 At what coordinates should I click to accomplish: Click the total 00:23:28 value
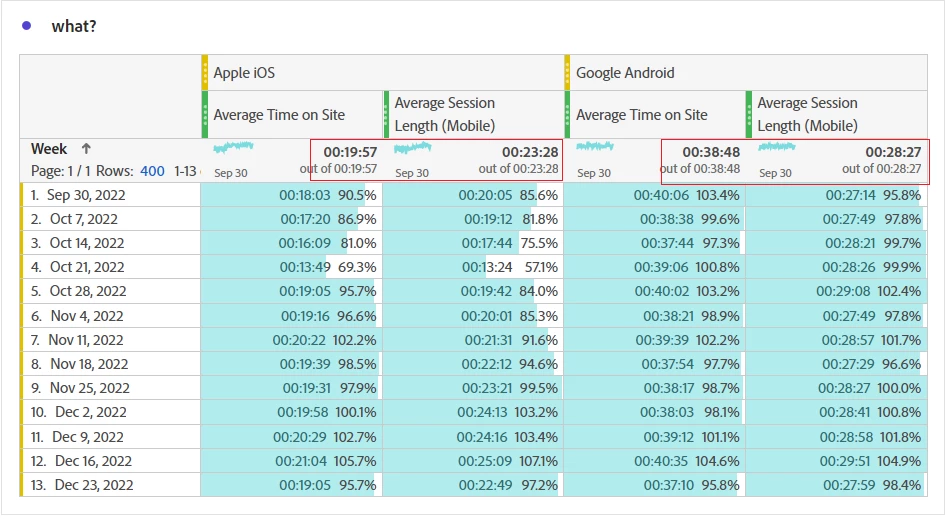click(530, 152)
